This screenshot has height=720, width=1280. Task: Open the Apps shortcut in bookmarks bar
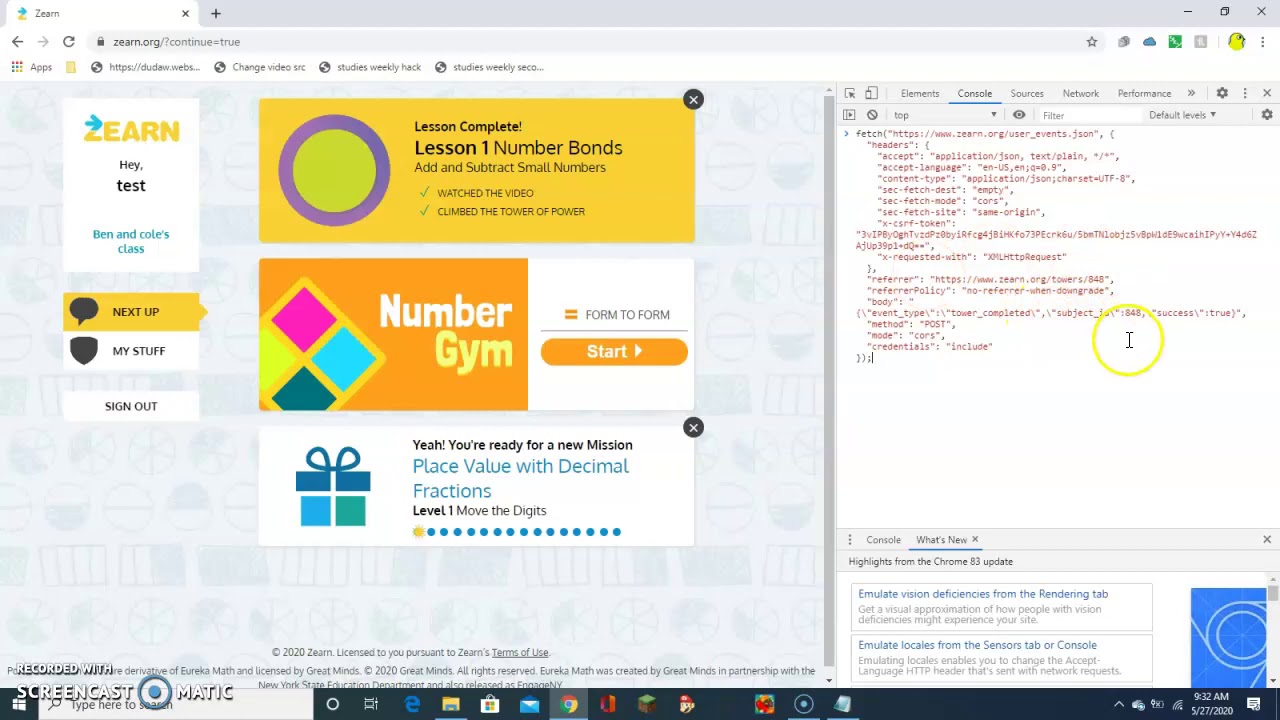coord(32,67)
